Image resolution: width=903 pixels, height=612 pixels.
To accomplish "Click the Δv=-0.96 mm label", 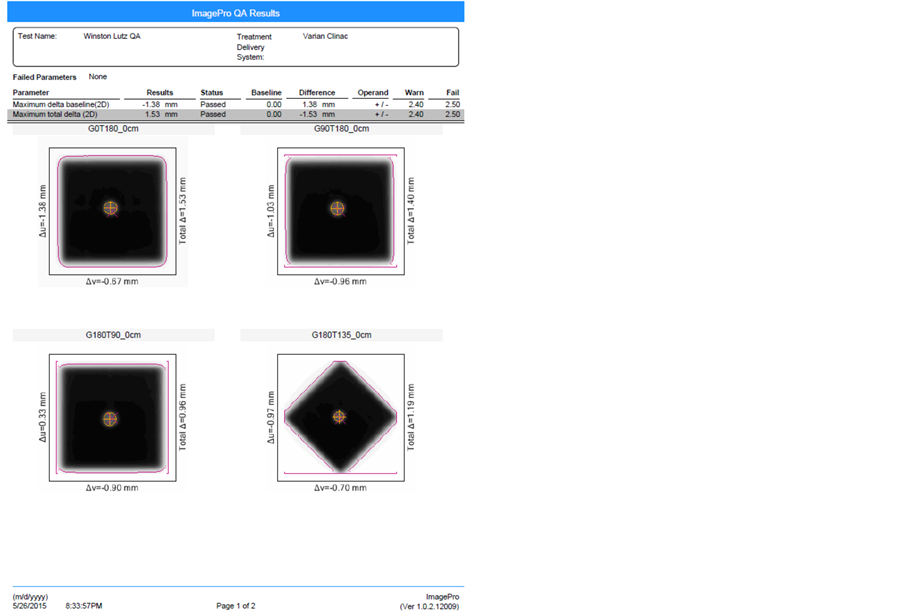I will pos(340,282).
